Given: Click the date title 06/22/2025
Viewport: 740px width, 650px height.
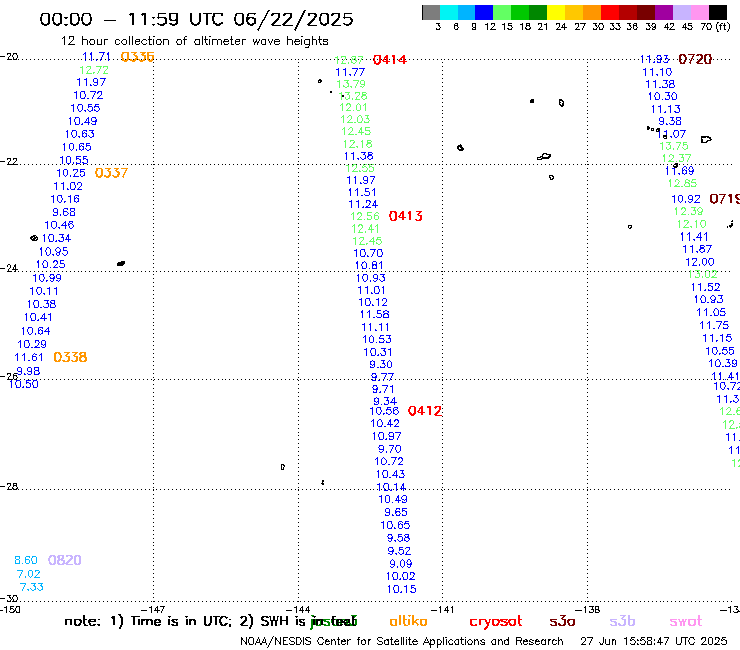Looking at the screenshot, I should coord(293,19).
